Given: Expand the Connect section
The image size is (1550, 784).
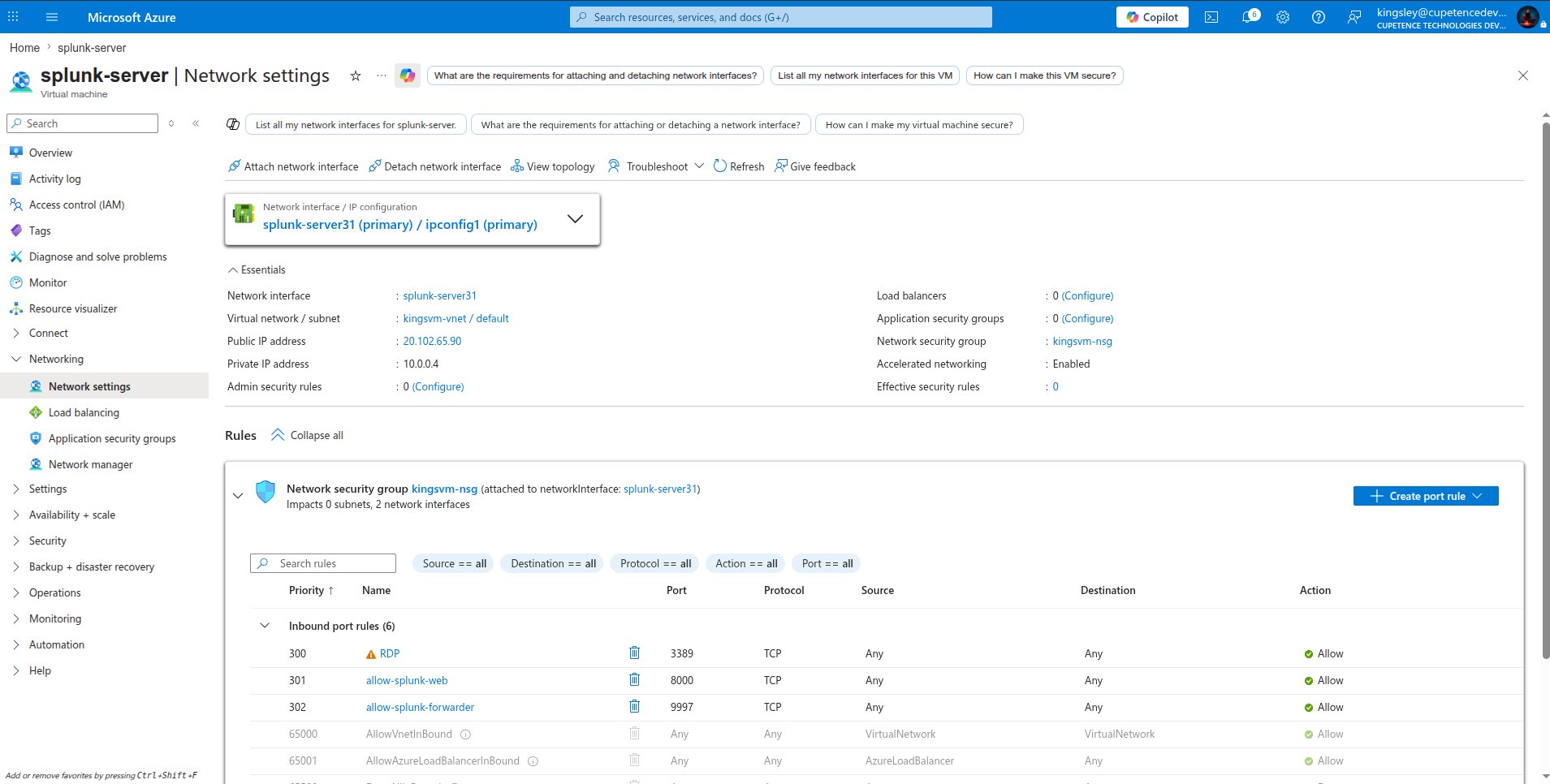Looking at the screenshot, I should tap(16, 333).
